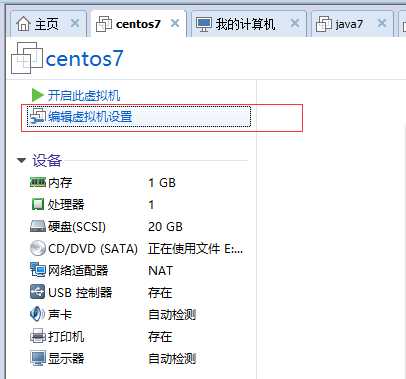Viewport: 406px width, 379px height.
Task: Click the speaker icon for 声卡
Action: [37, 314]
